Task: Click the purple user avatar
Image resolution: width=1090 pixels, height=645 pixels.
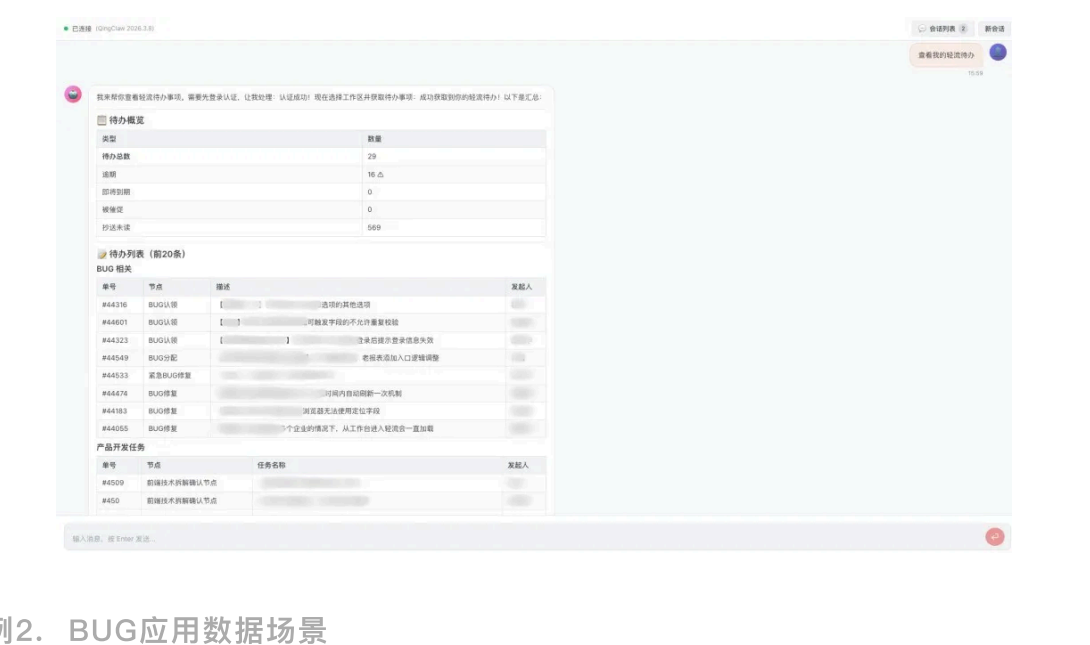Action: (999, 54)
